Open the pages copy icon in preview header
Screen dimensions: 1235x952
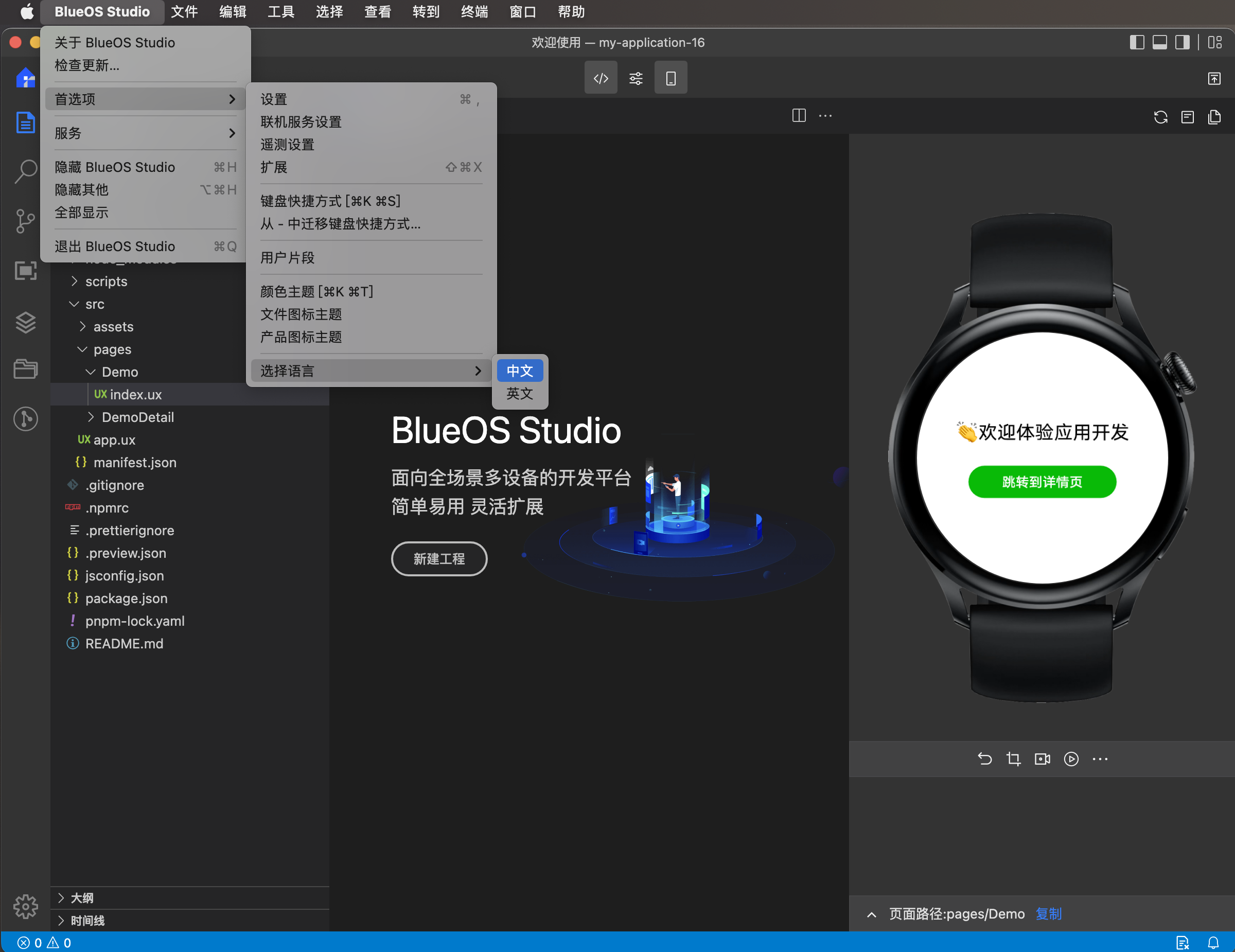pos(1214,117)
